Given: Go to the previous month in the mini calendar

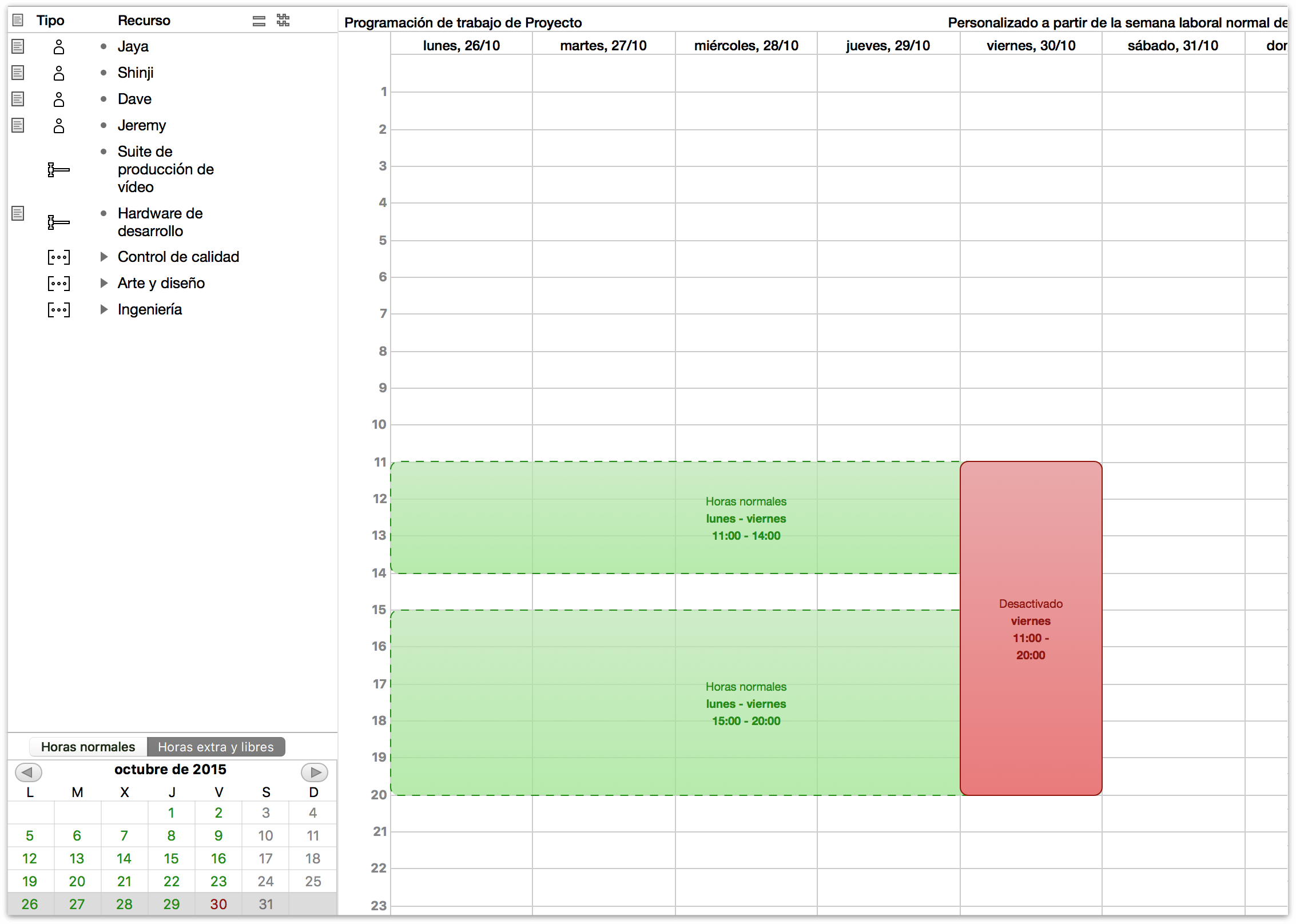Looking at the screenshot, I should (29, 772).
